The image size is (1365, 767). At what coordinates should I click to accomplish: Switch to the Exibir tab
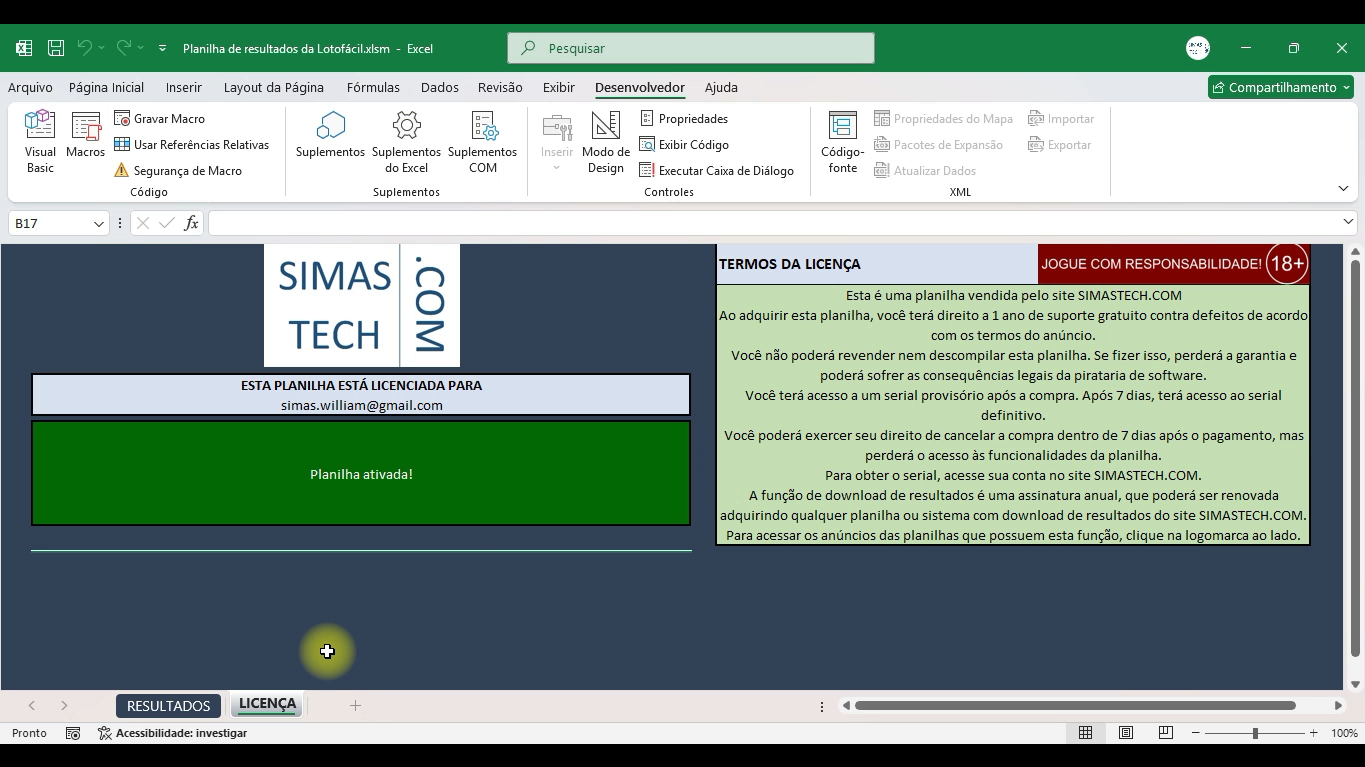click(559, 87)
